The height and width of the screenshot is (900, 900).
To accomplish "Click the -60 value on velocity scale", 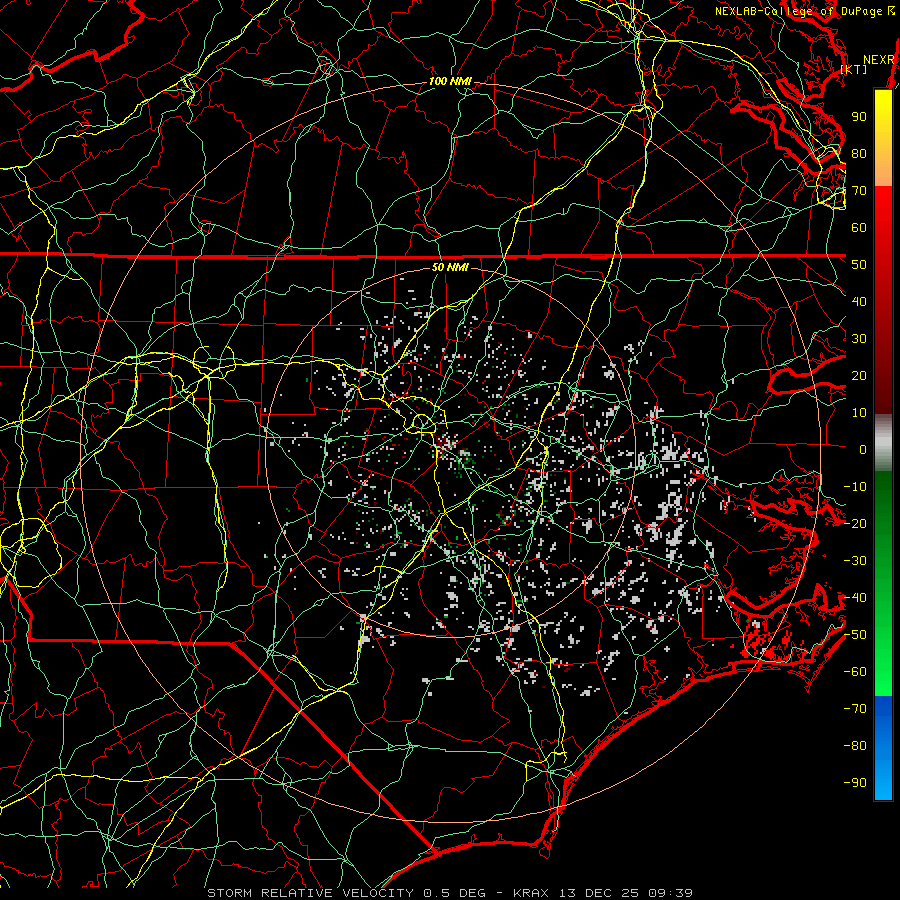I will (855, 672).
